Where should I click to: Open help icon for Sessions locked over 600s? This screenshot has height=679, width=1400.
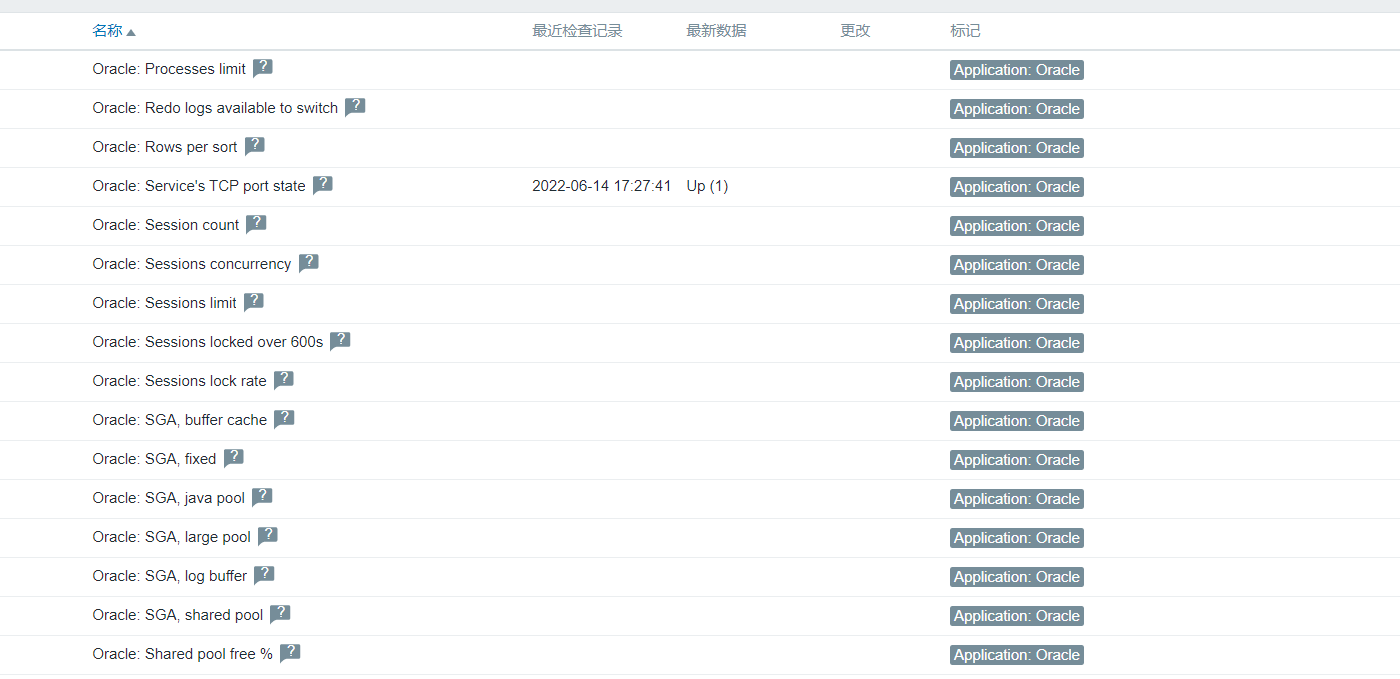[x=340, y=341]
